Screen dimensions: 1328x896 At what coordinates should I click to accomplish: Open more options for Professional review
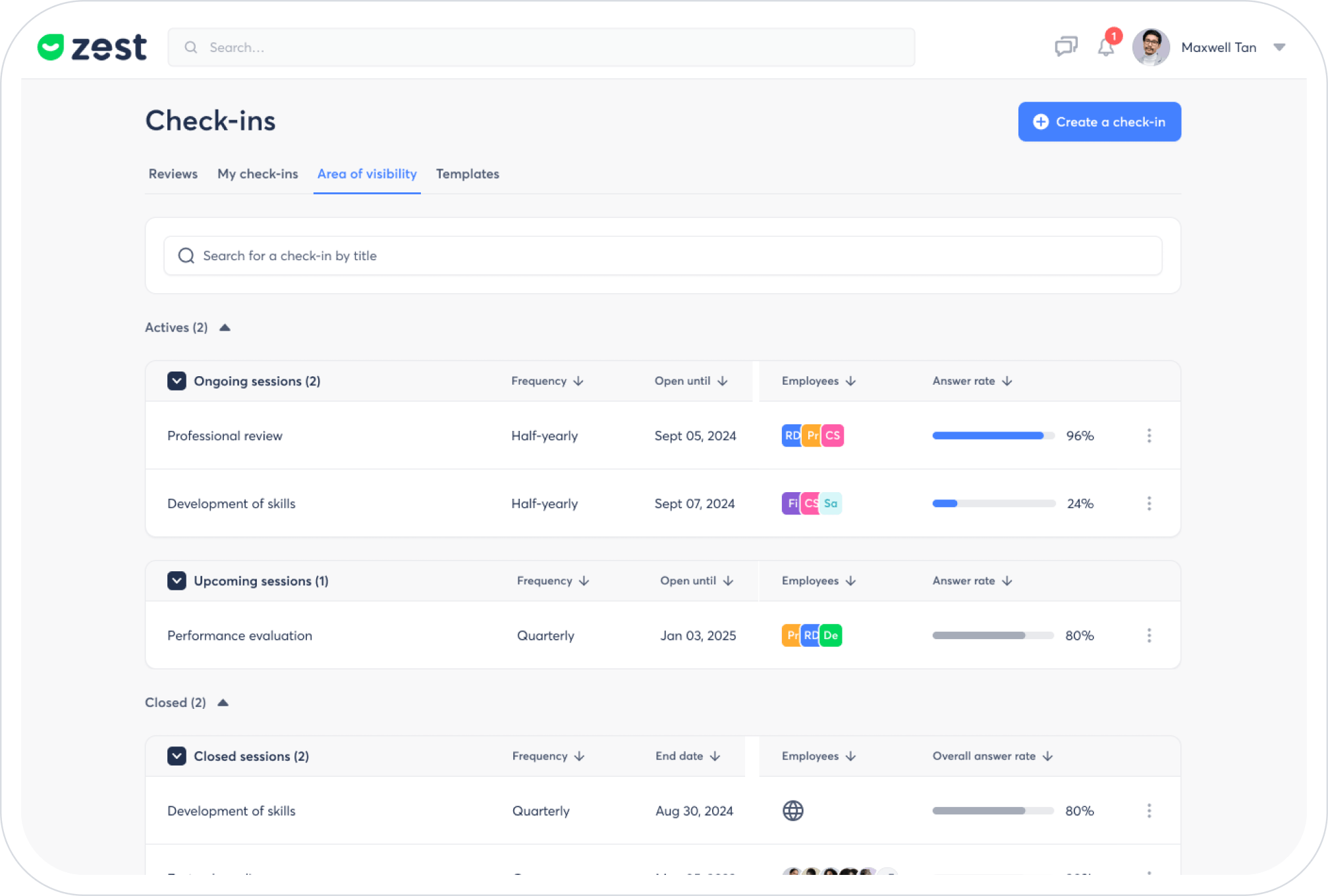pyautogui.click(x=1149, y=435)
